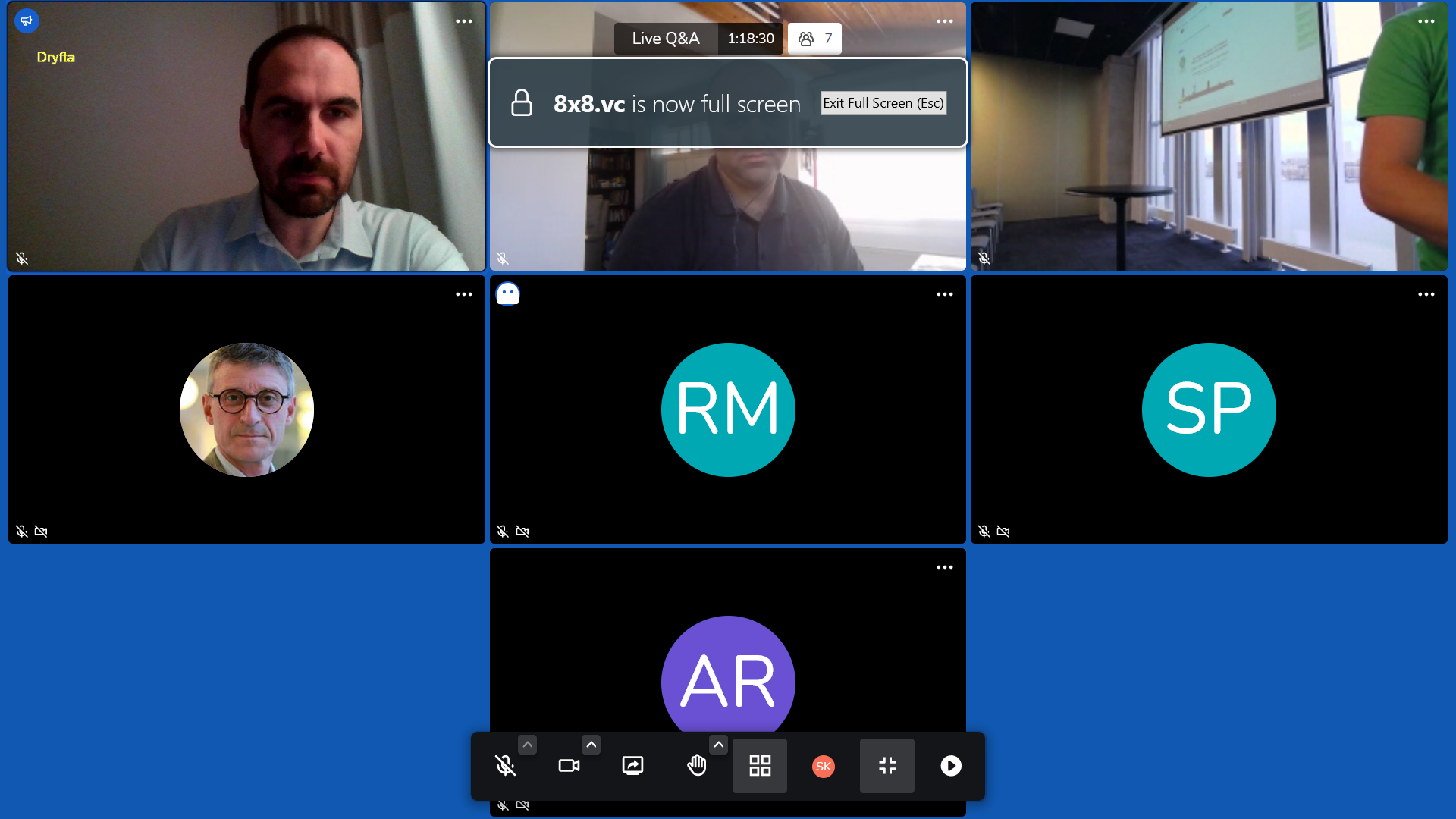Expand audio options chevron above microphone

tap(528, 745)
